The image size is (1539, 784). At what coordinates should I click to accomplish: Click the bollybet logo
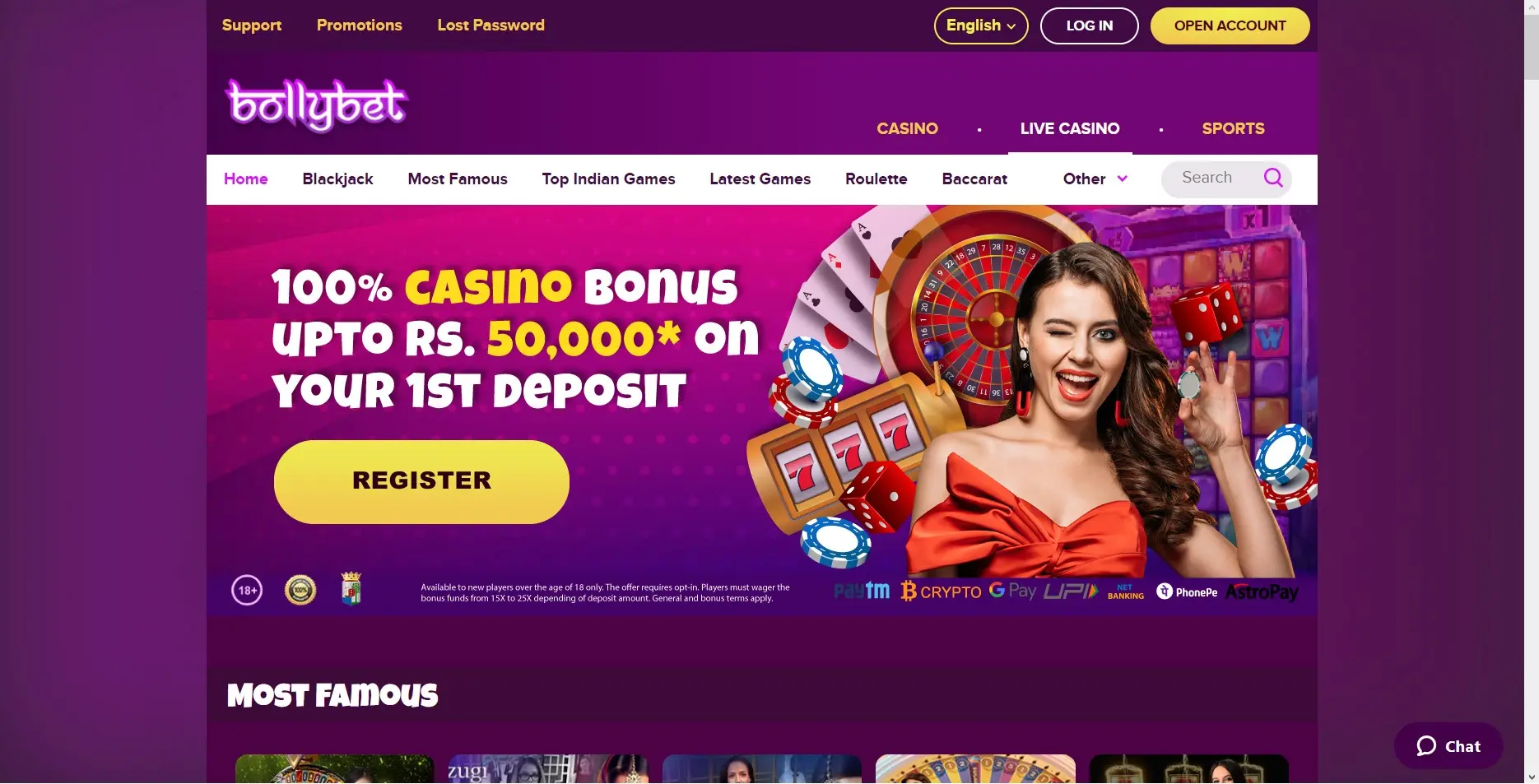(x=317, y=105)
